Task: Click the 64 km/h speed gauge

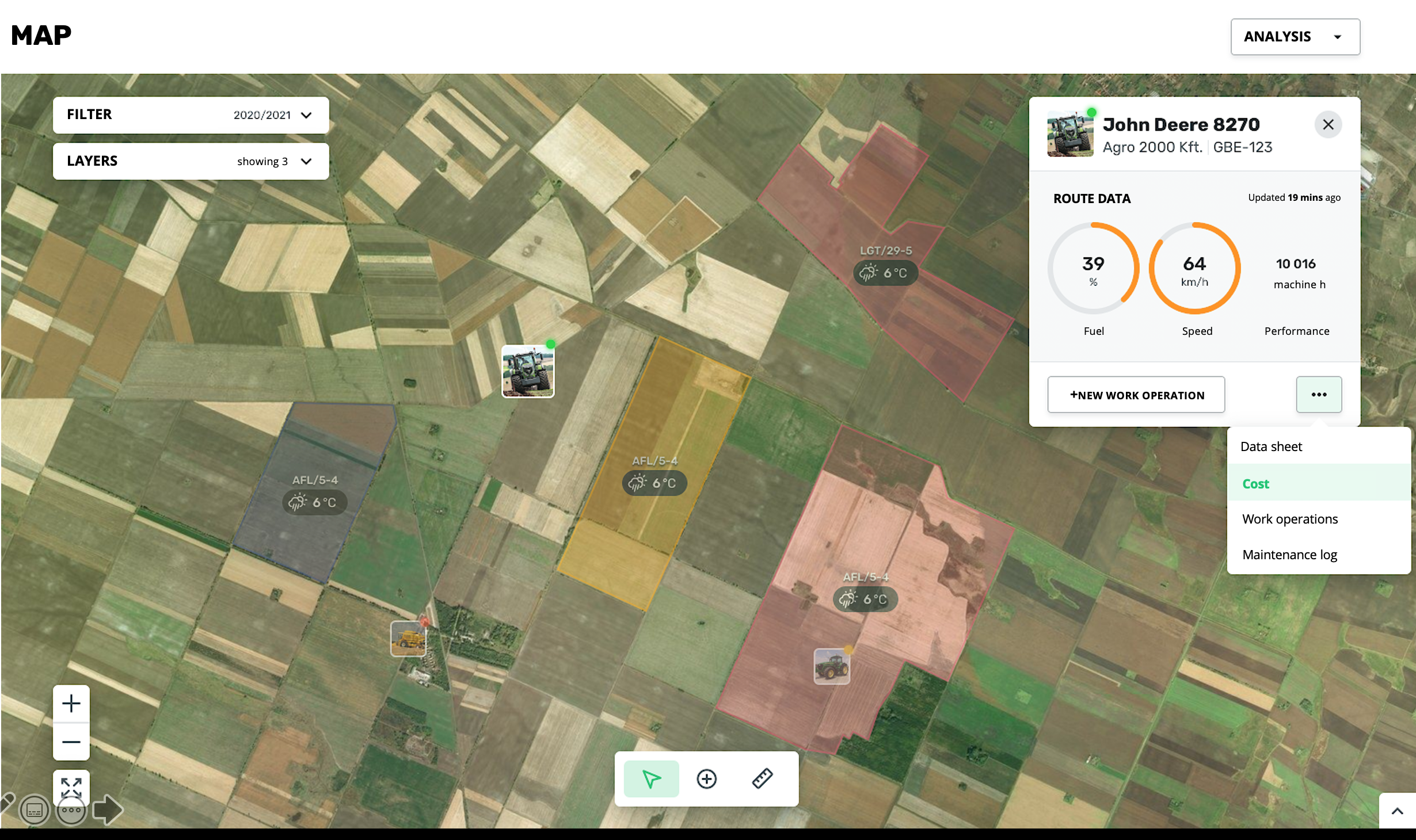Action: 1194,269
